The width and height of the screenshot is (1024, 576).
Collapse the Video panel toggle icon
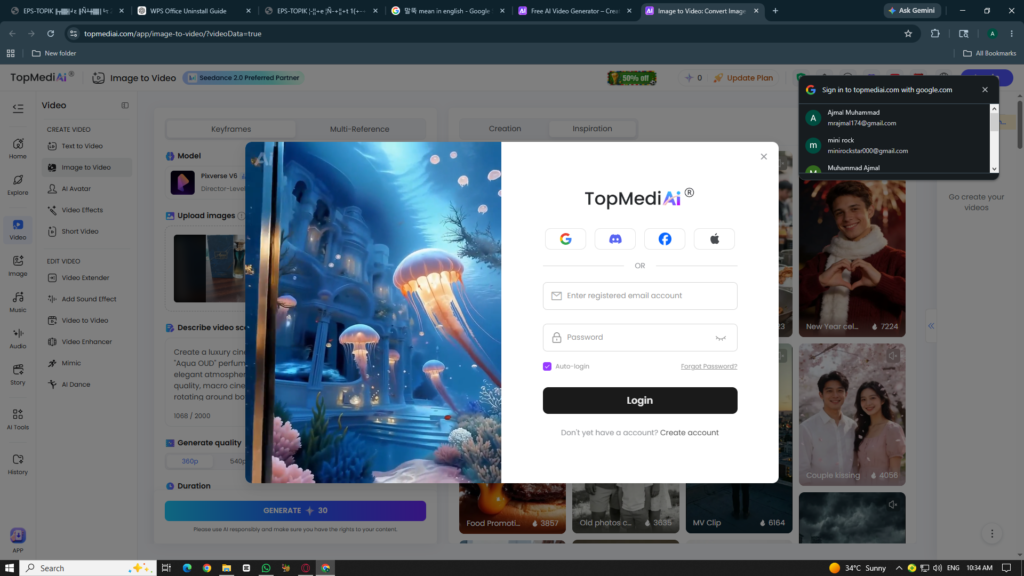(125, 105)
